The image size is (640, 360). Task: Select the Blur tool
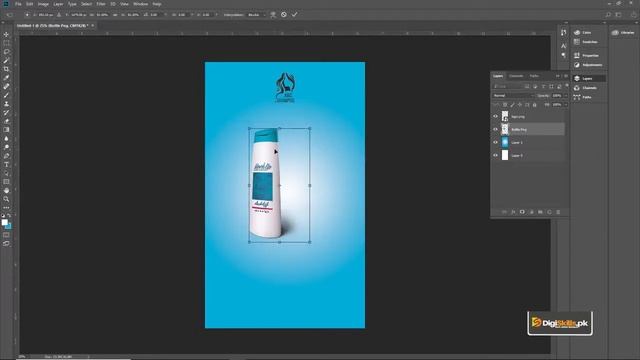(x=6, y=138)
